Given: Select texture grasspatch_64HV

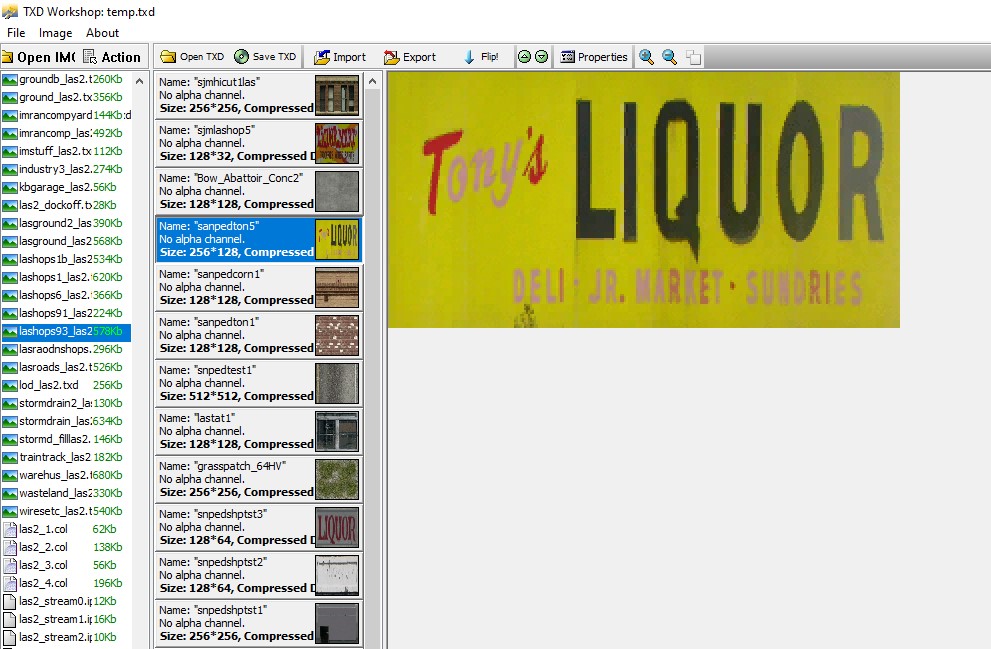Looking at the screenshot, I should pyautogui.click(x=258, y=479).
